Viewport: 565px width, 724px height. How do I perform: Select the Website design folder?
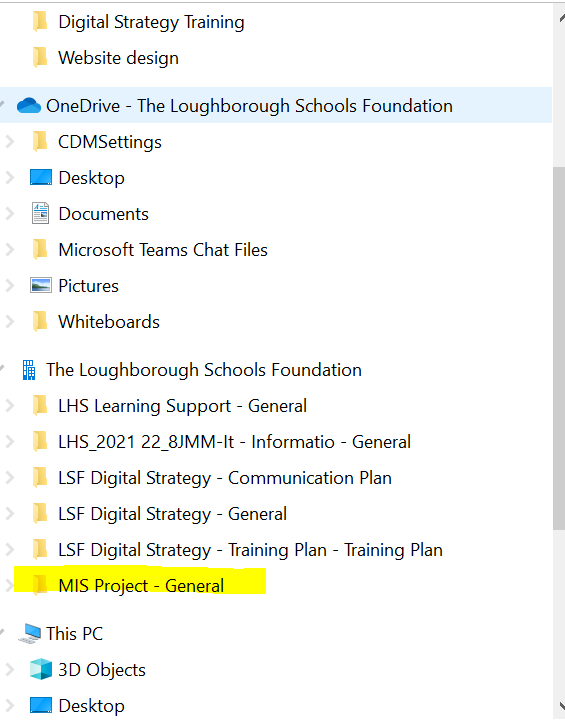118,58
